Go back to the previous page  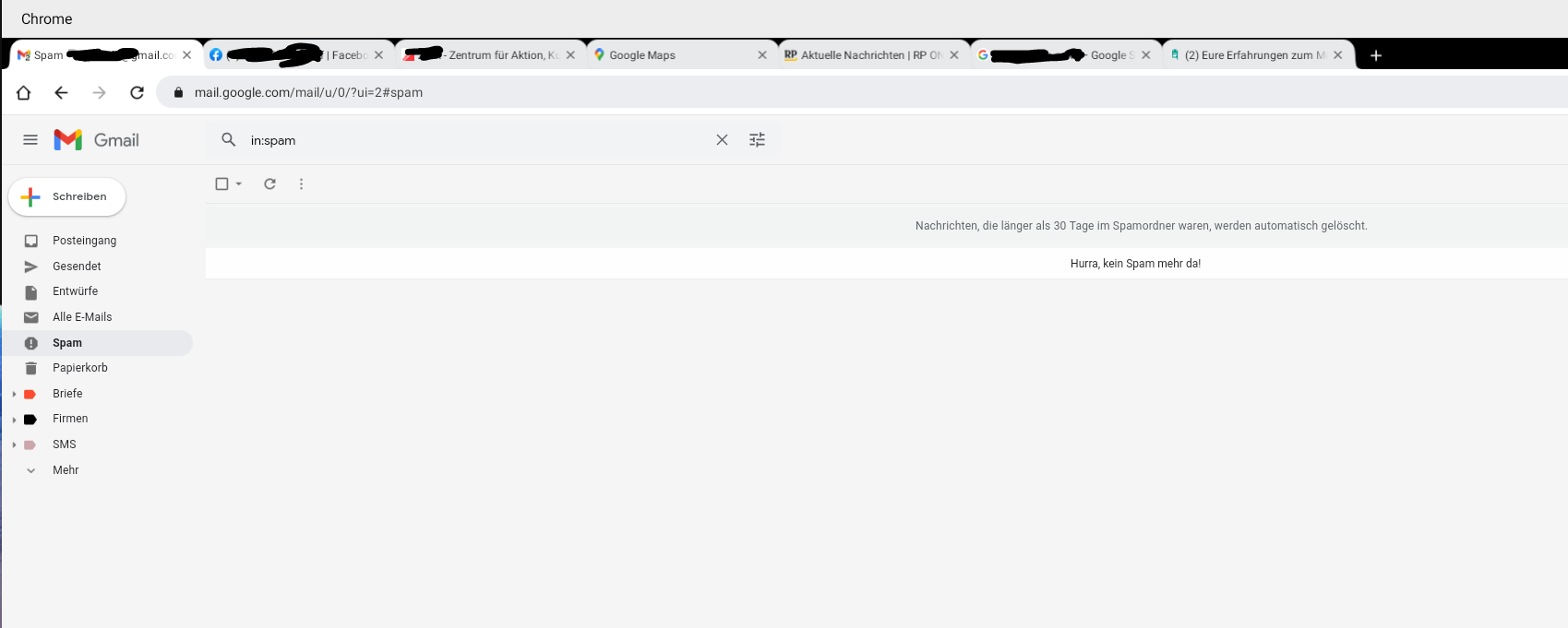(62, 92)
